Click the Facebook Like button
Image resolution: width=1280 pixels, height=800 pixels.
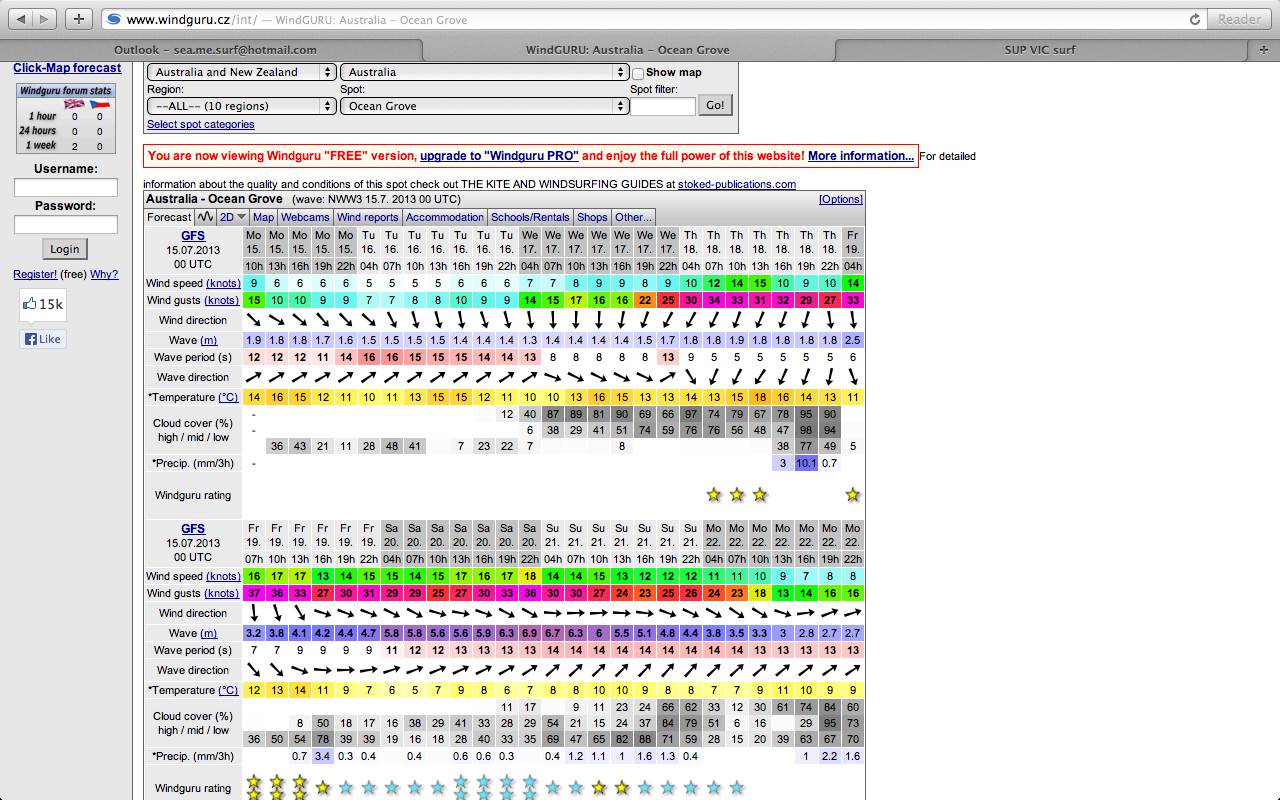[42, 339]
